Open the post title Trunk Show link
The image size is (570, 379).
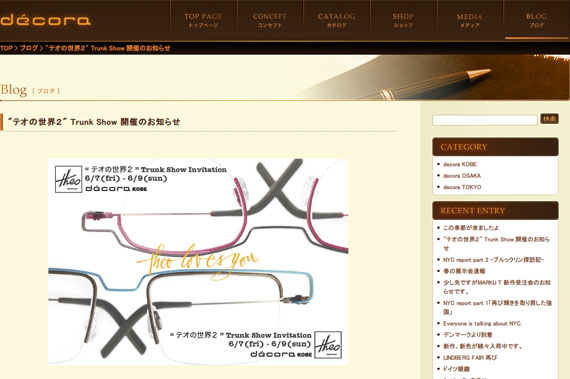coord(94,122)
